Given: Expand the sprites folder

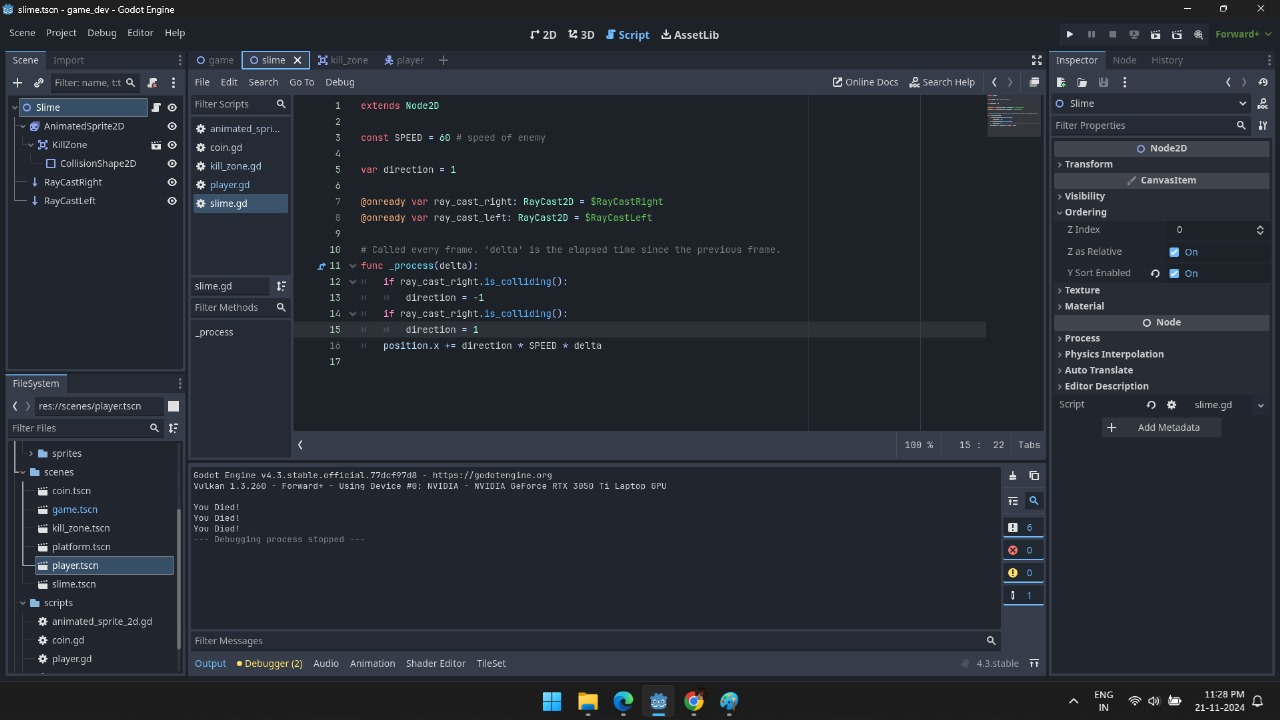Looking at the screenshot, I should click(30, 453).
